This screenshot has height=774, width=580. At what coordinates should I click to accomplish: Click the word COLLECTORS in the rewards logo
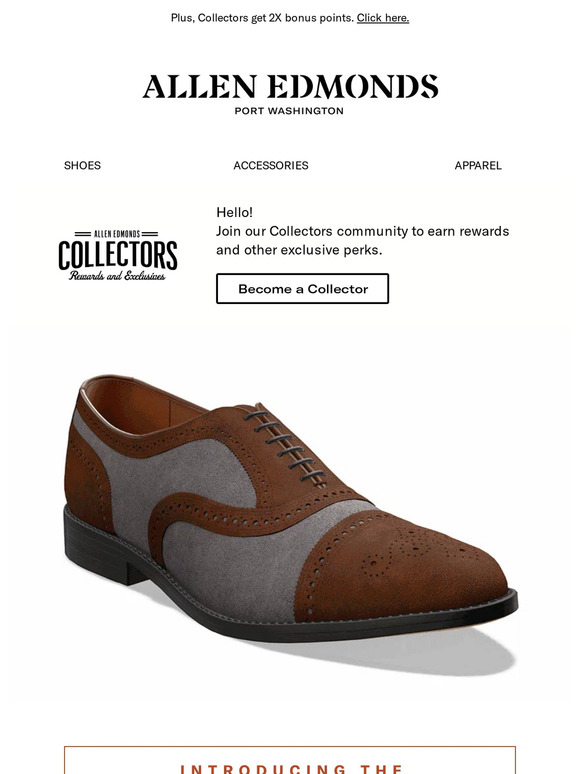117,255
